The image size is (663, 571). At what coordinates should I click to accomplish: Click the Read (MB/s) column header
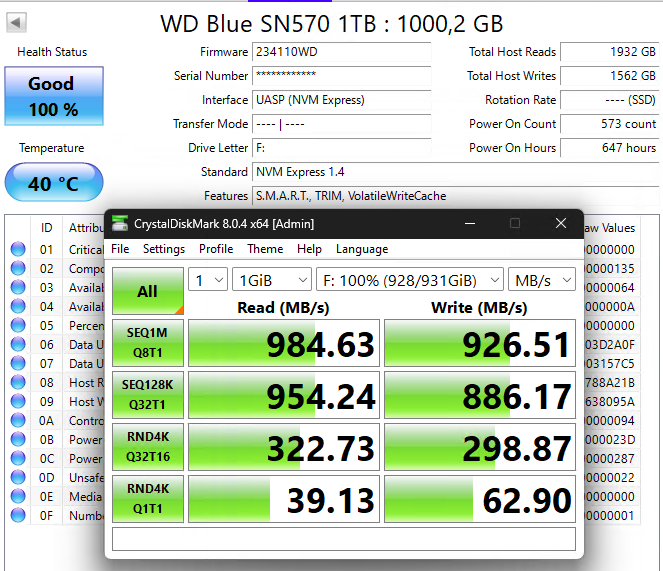tap(283, 307)
